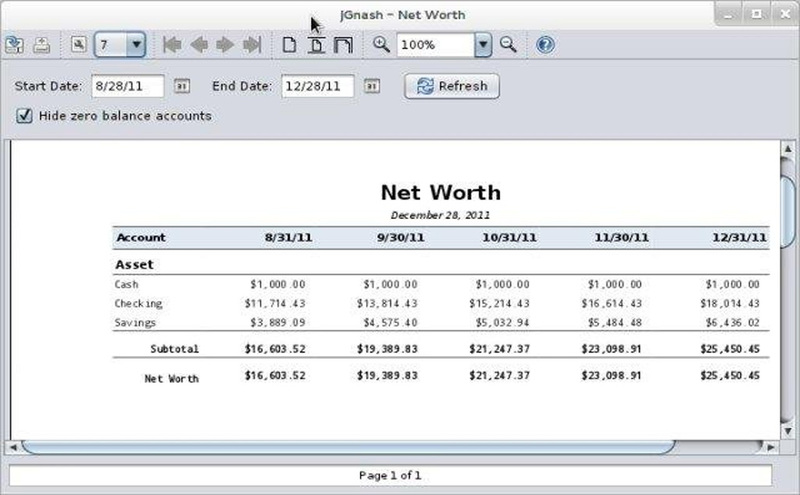The width and height of the screenshot is (800, 495).
Task: Select fit page height view icon
Action: tap(316, 45)
